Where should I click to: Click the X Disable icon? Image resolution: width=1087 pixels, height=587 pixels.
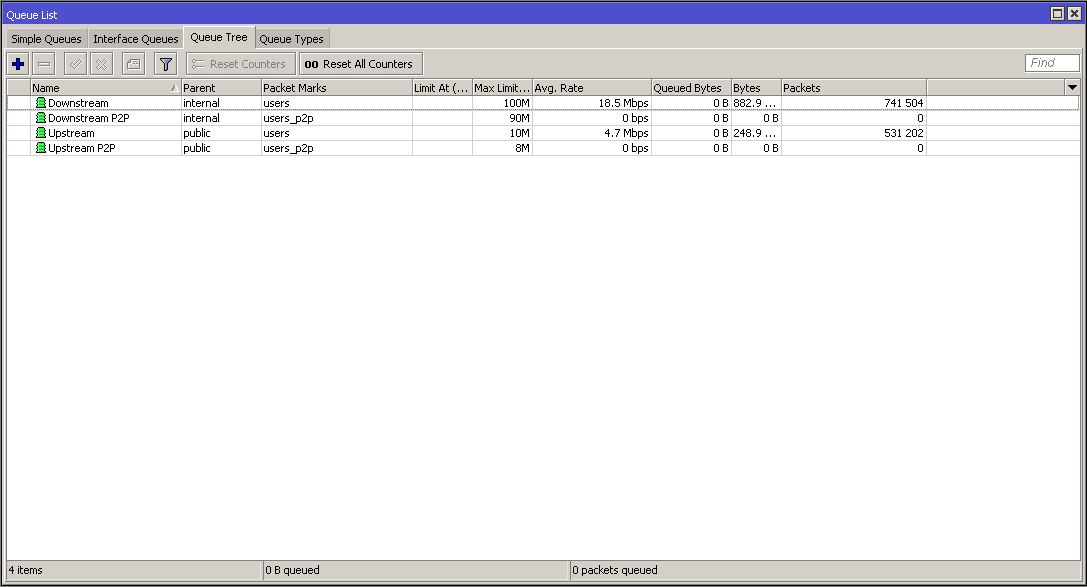click(x=101, y=64)
